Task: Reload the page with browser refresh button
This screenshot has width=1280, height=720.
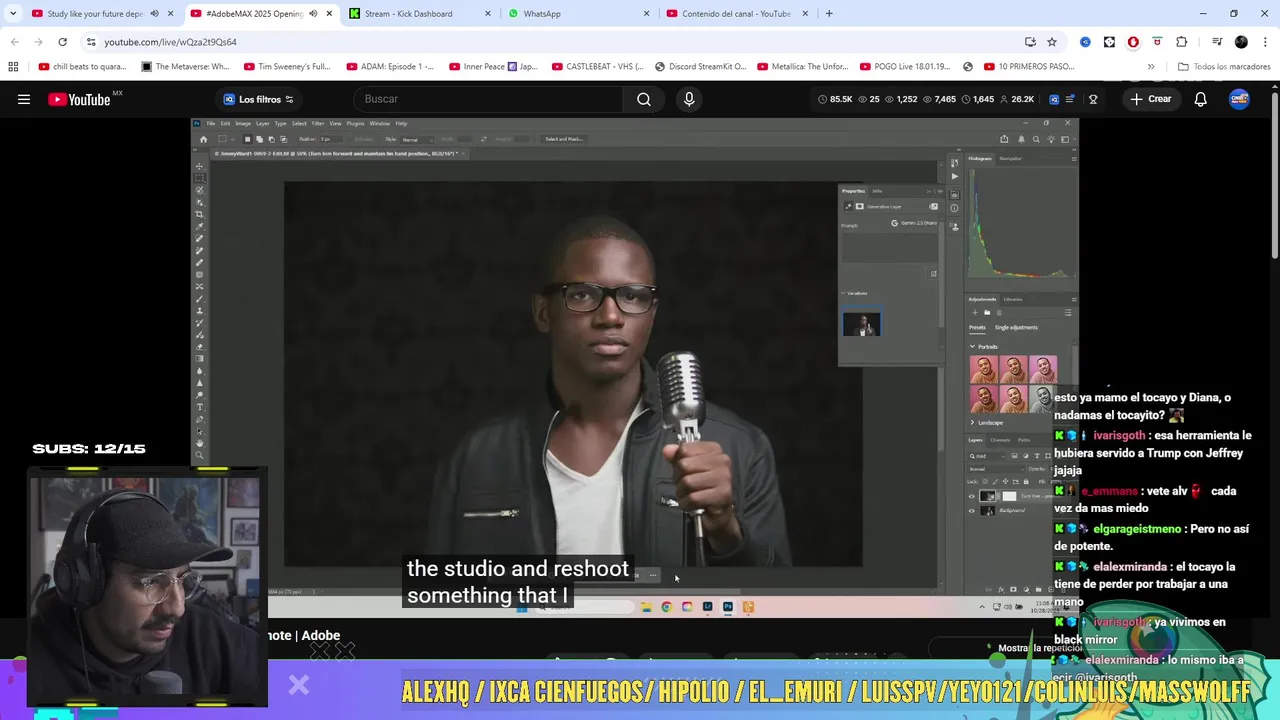Action: [x=62, y=42]
